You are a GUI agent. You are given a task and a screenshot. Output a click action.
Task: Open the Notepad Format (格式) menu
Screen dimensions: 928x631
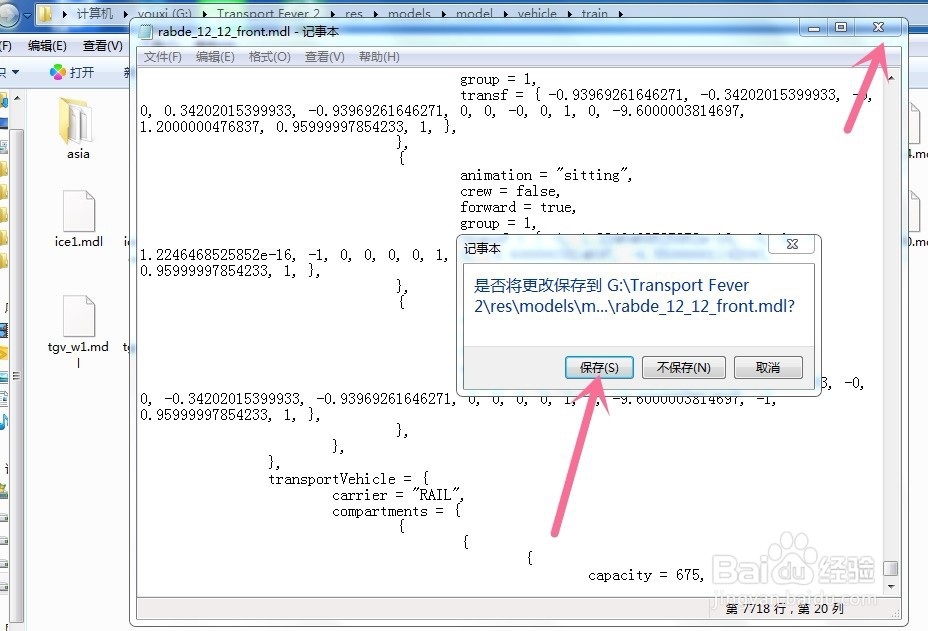pos(270,57)
